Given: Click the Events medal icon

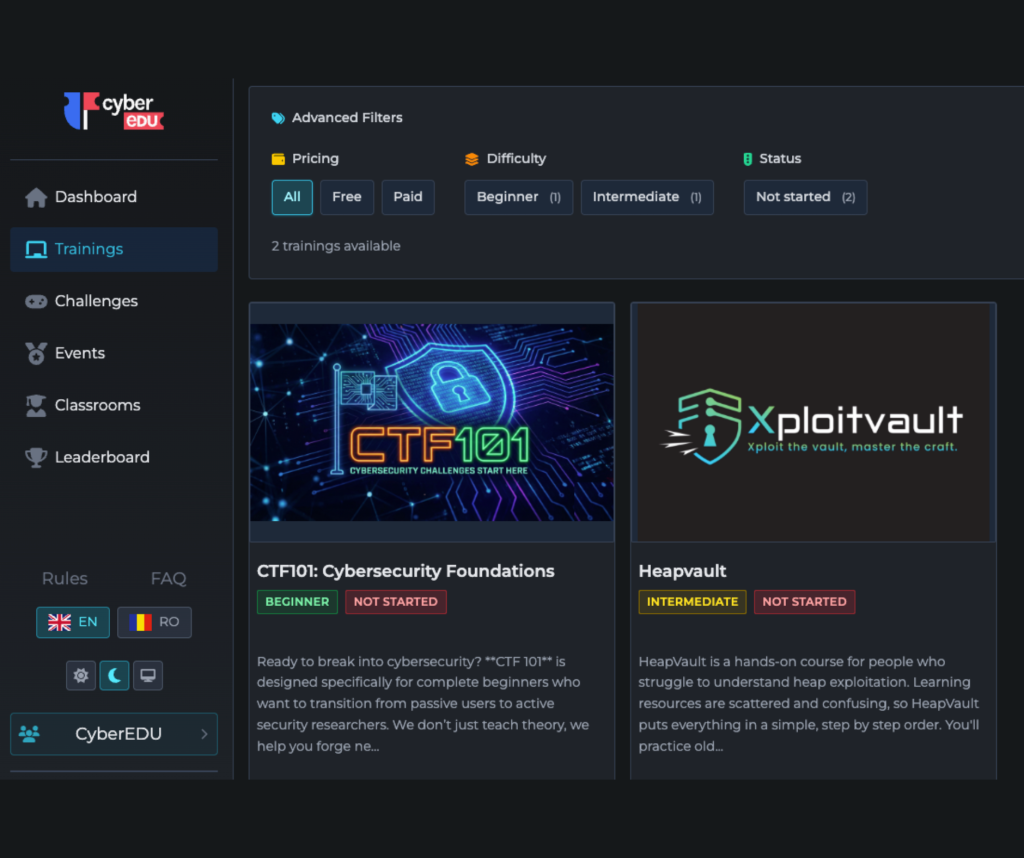Looking at the screenshot, I should 36,353.
